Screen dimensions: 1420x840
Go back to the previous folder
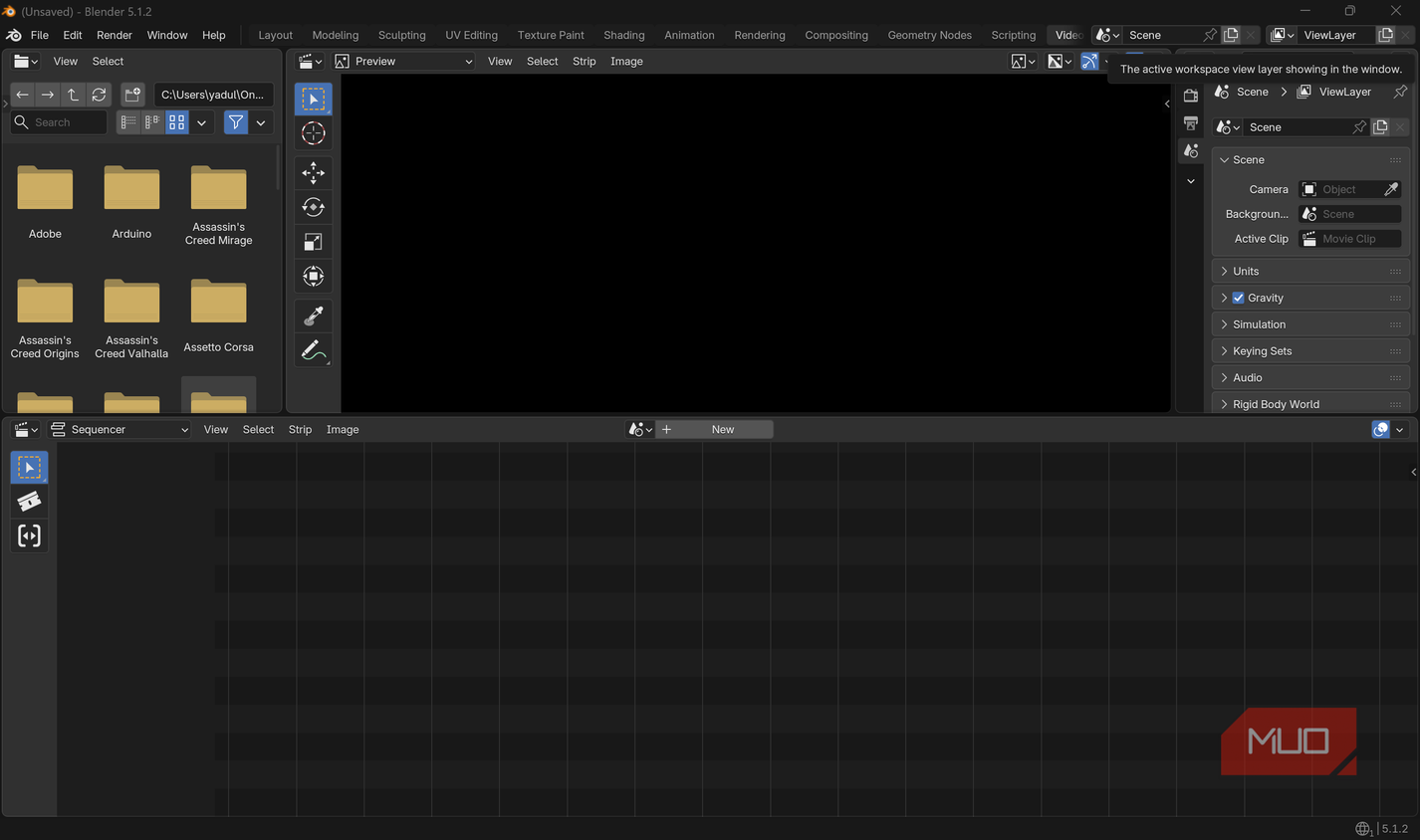[x=22, y=95]
